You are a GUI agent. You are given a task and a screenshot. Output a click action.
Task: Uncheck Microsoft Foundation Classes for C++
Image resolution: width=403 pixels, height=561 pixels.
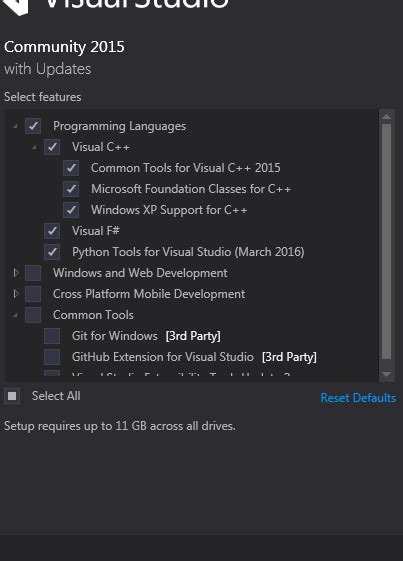click(71, 189)
